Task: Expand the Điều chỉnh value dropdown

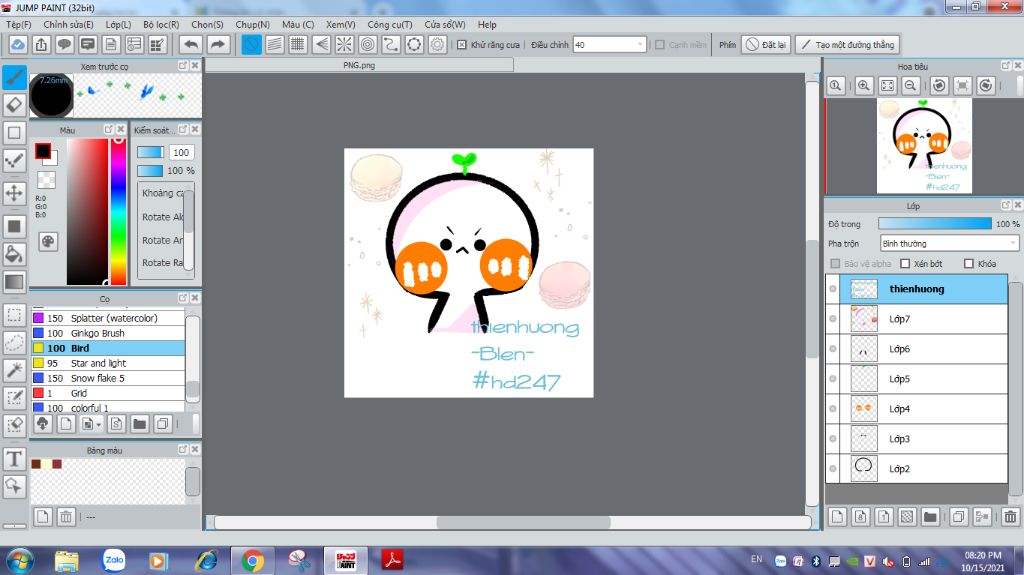Action: [x=640, y=45]
